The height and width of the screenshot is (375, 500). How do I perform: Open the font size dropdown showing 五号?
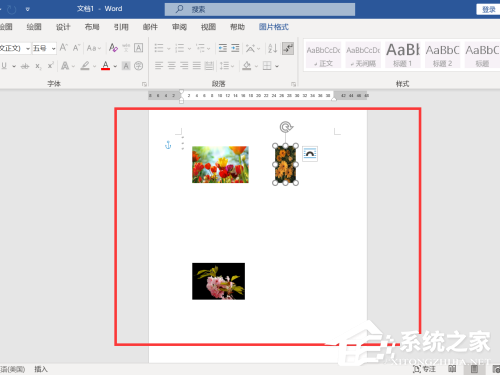pyautogui.click(x=44, y=48)
